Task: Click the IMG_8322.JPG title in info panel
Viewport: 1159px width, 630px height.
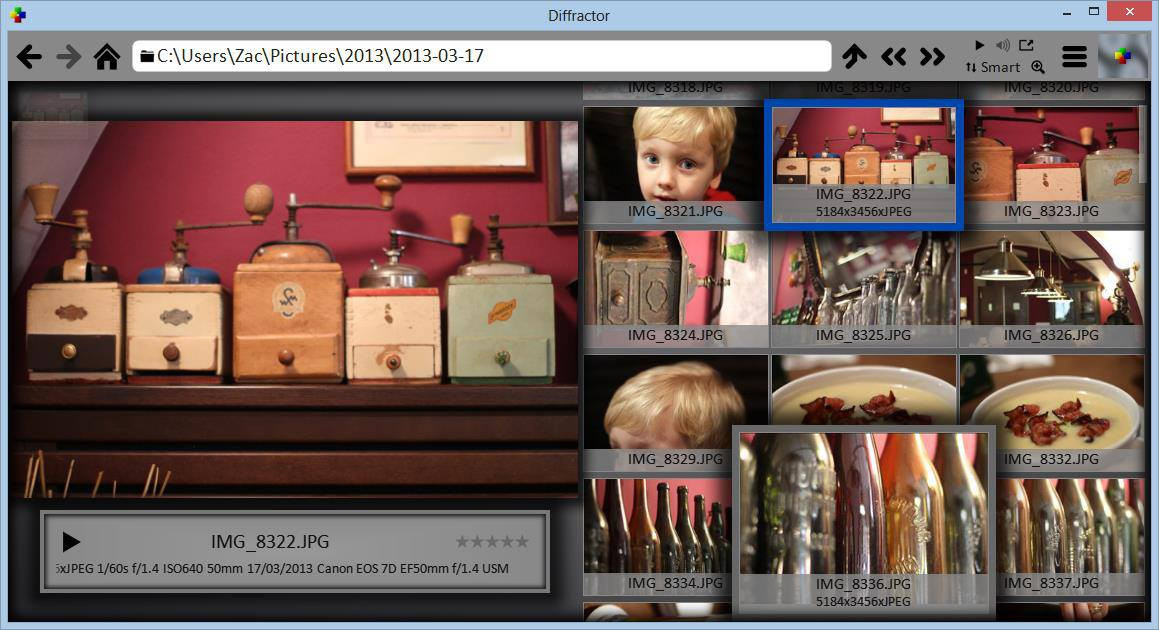Action: click(270, 542)
